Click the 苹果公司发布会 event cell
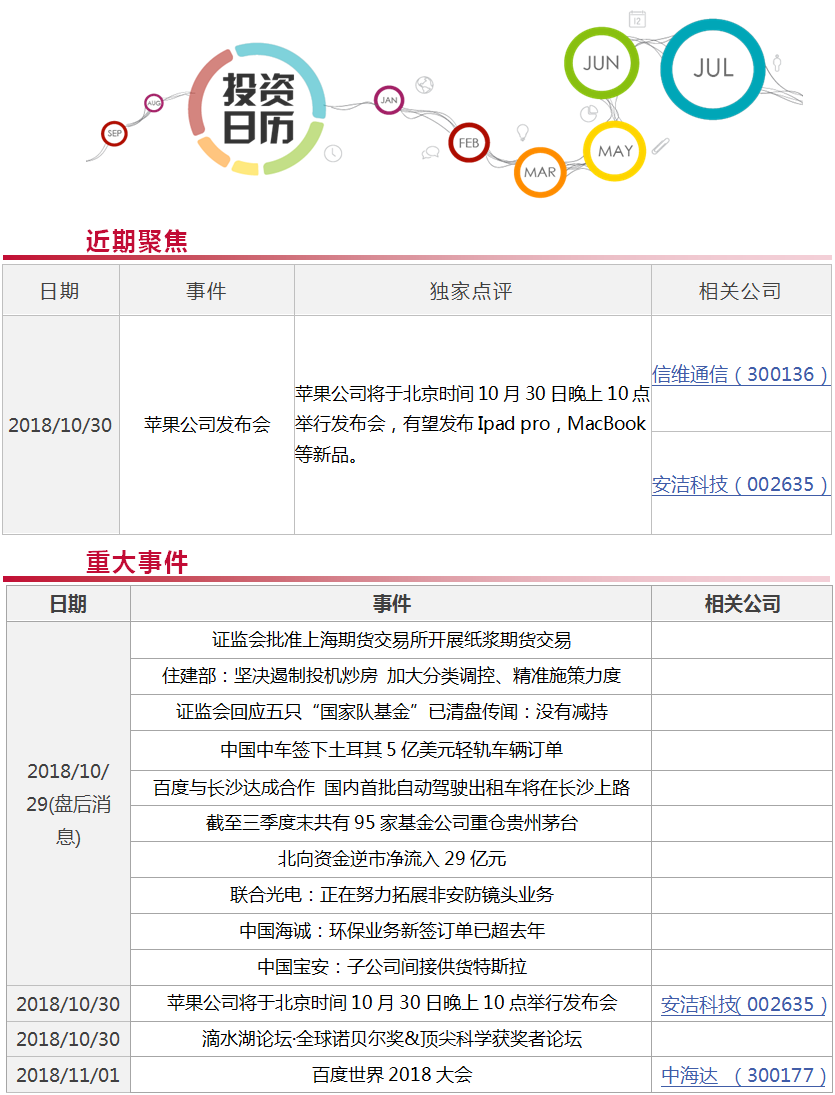Screen dimensions: 835x1095 coord(207,425)
